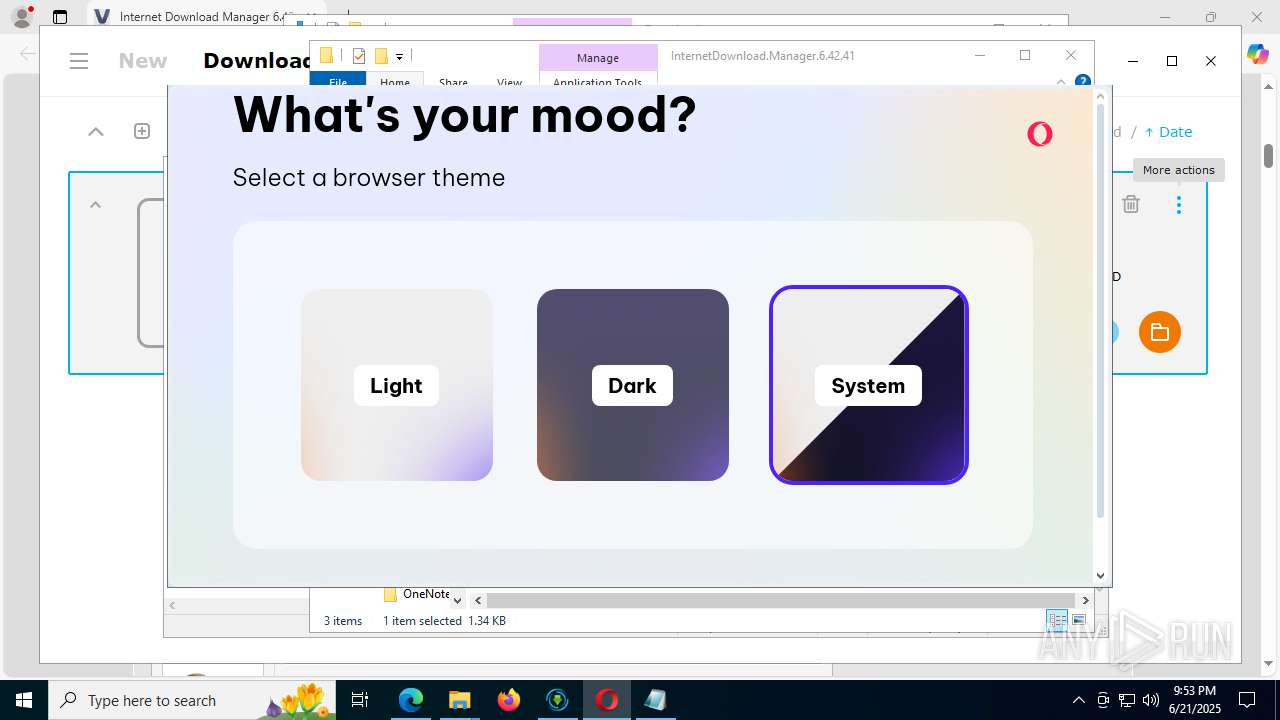Click the add-to-list plus icon
This screenshot has width=1280, height=720.
point(142,131)
